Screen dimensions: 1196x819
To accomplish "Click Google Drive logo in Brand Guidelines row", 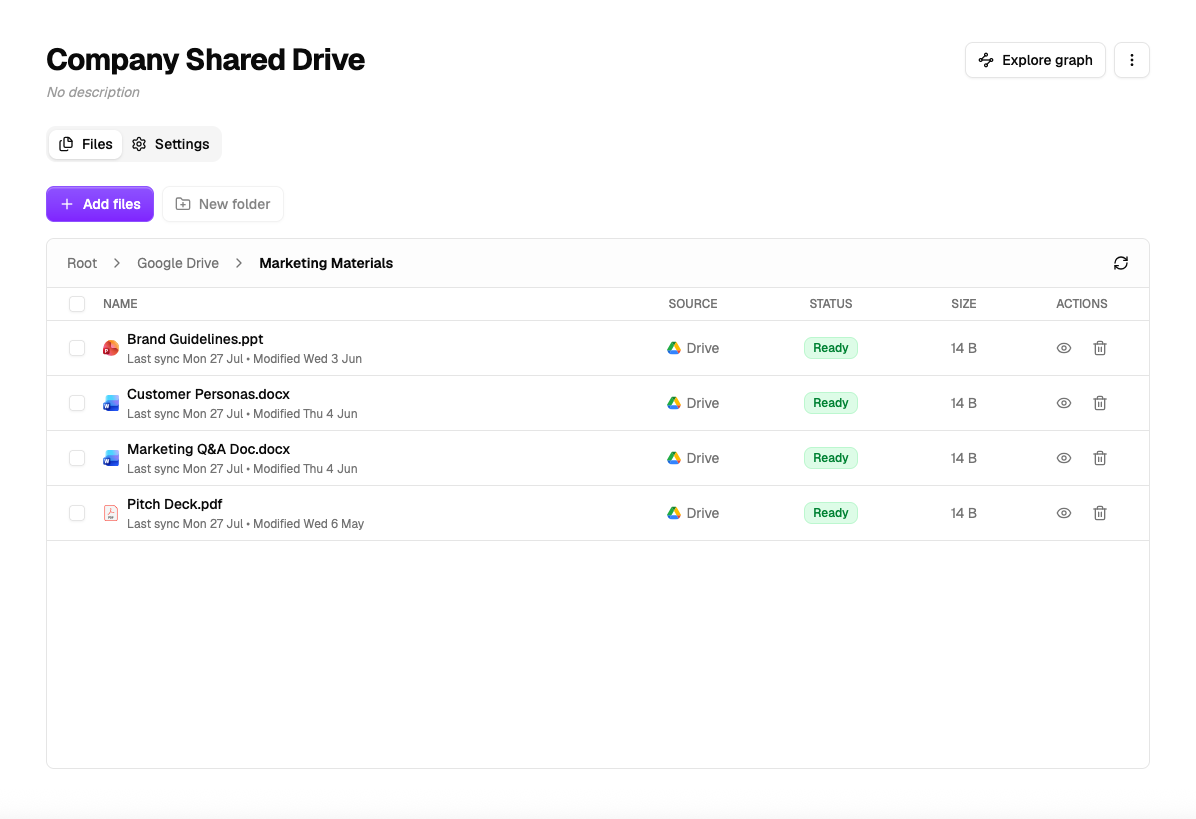I will 674,348.
